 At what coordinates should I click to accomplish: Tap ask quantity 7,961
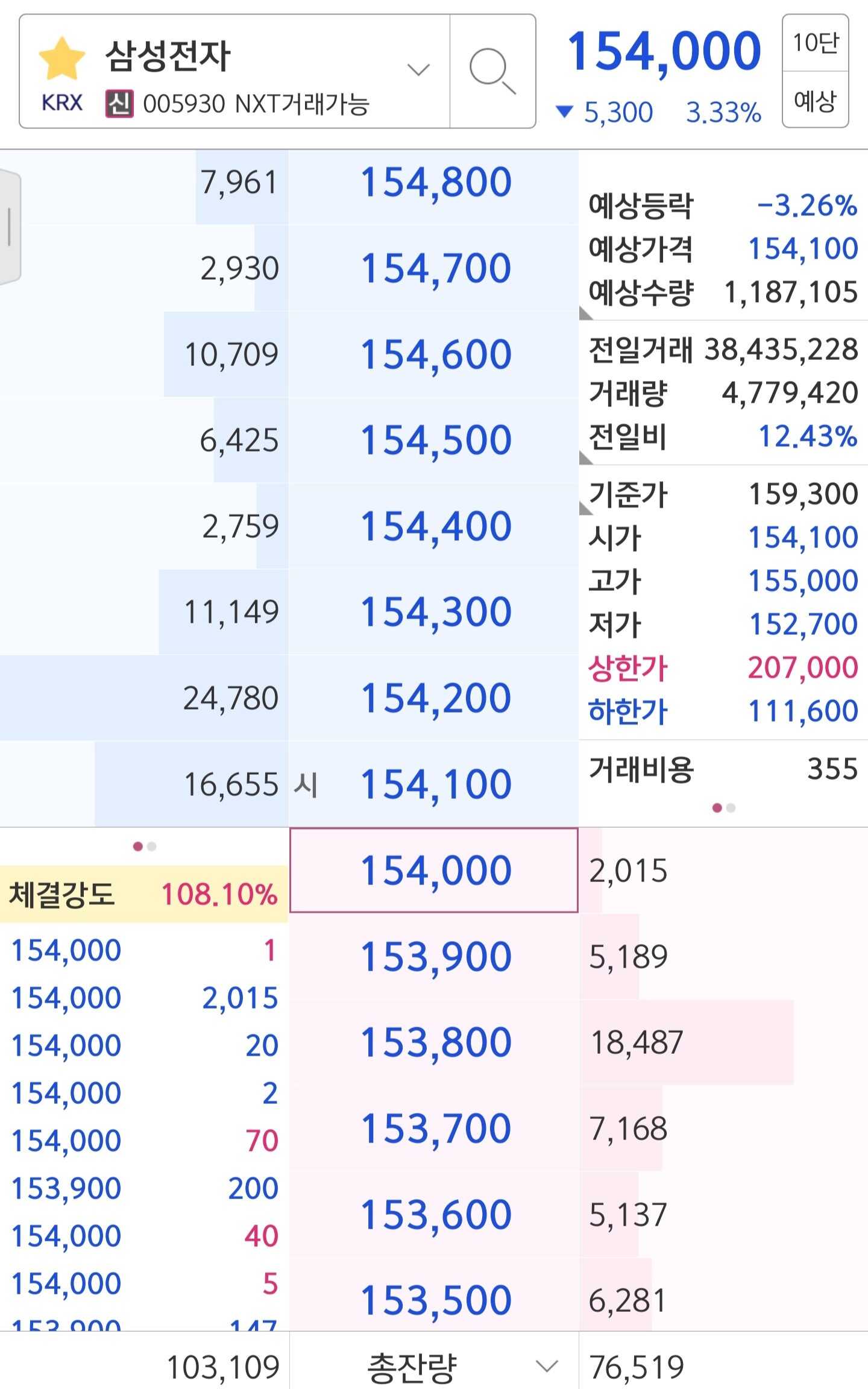tap(239, 183)
